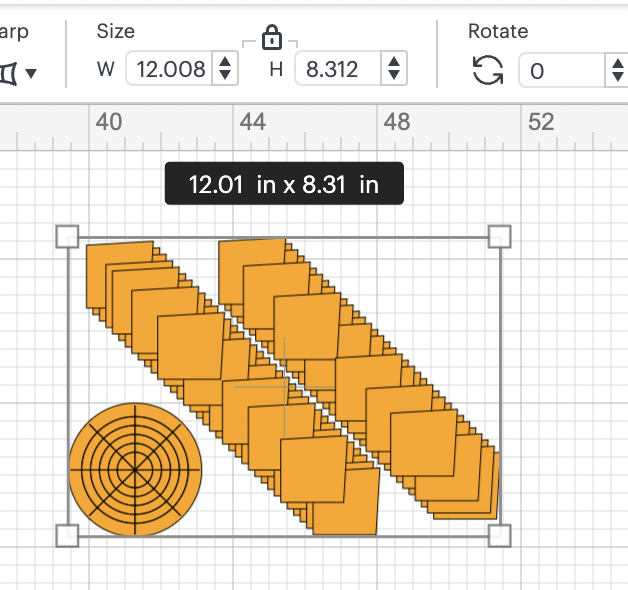628x590 pixels.
Task: Increase rotation with the up stepper arrow
Action: (618, 64)
